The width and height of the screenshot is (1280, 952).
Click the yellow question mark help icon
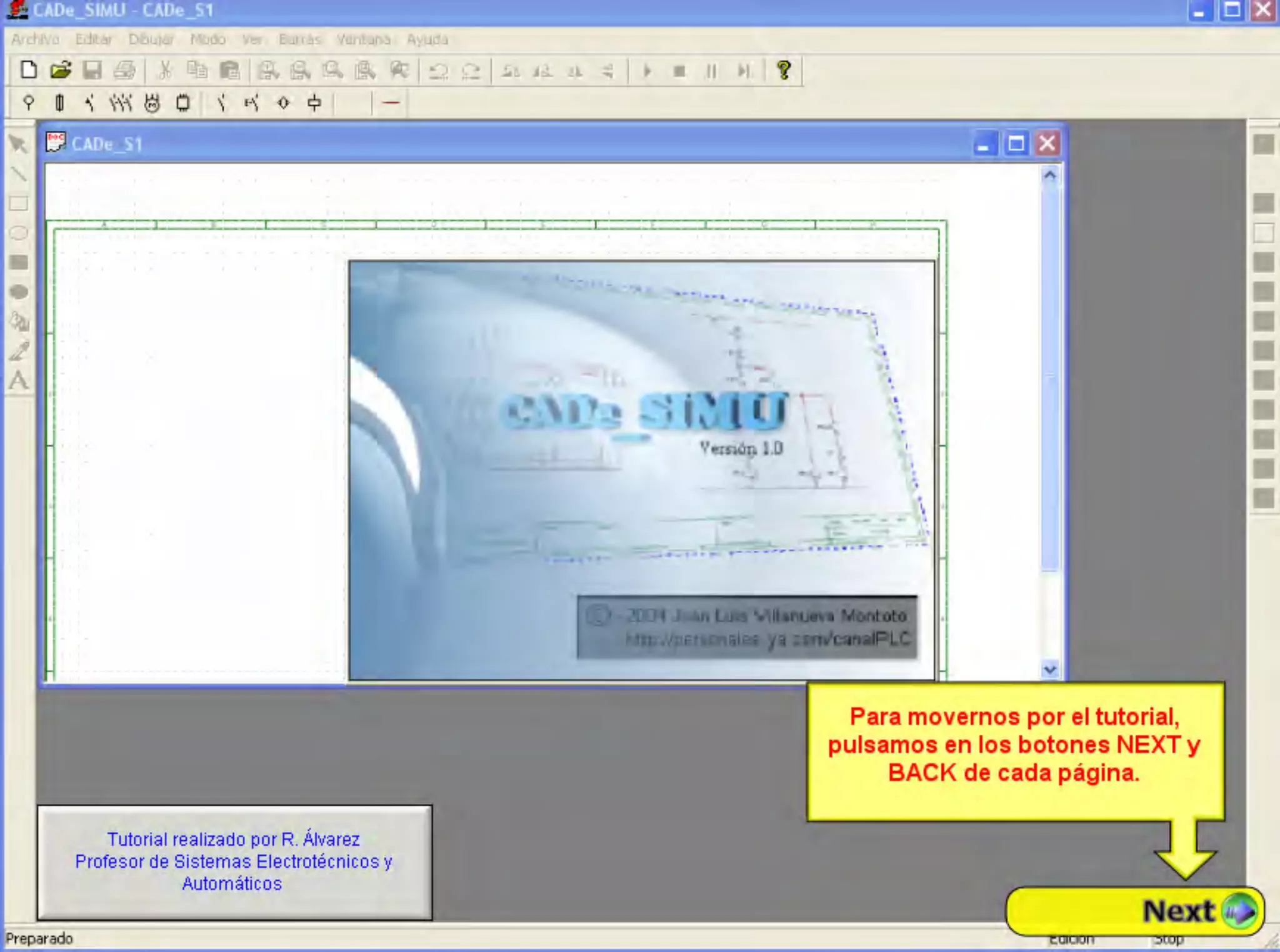click(x=784, y=70)
